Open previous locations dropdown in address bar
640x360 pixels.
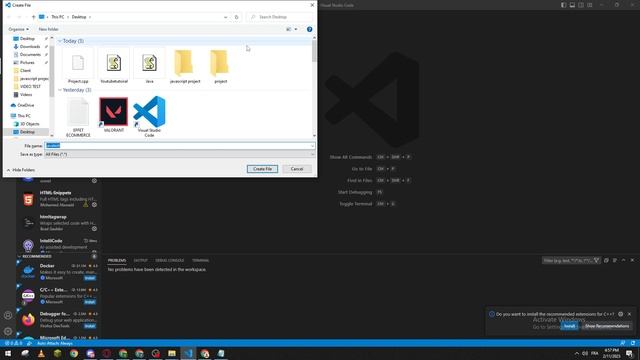click(x=225, y=17)
